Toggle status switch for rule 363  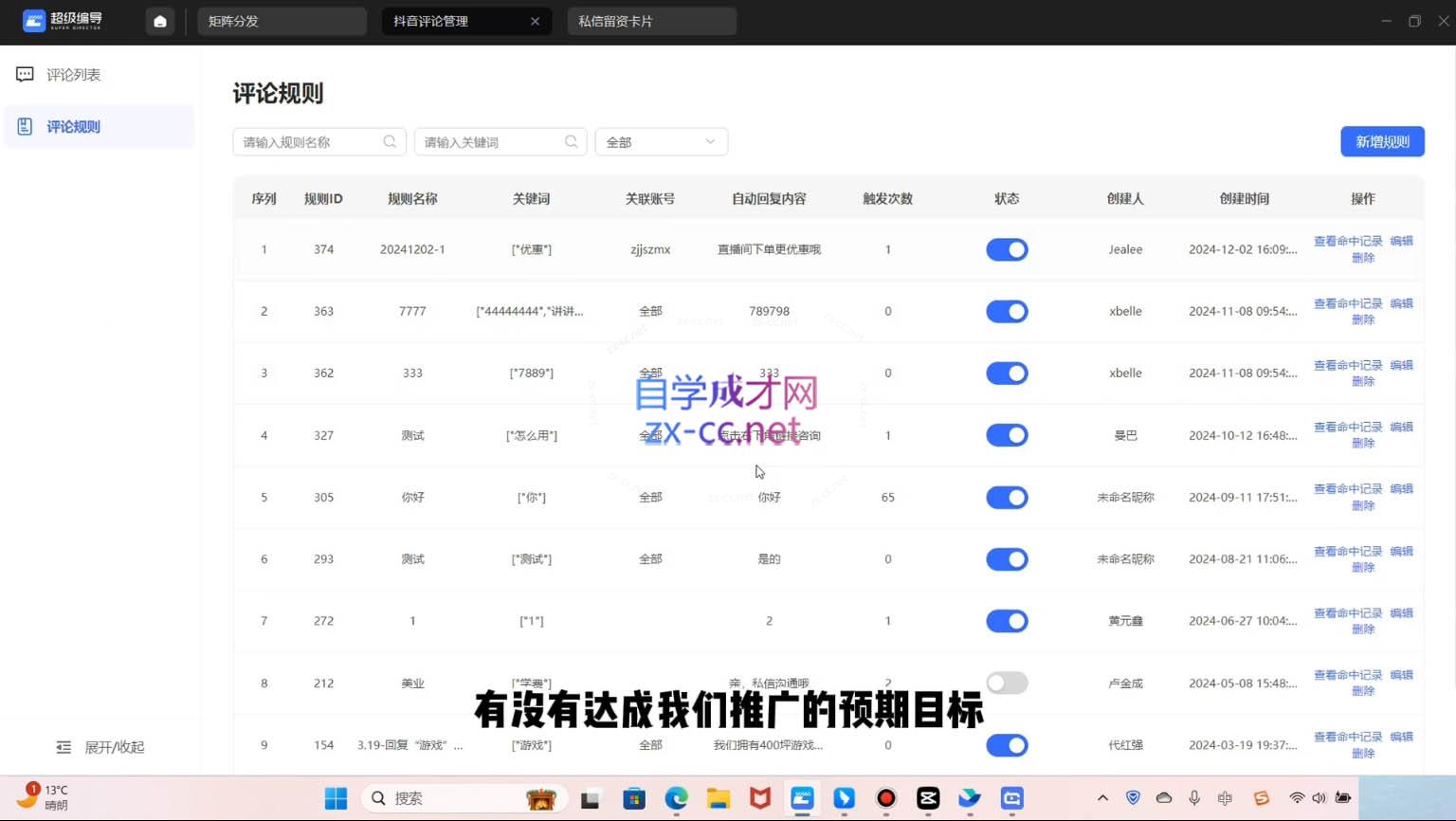tap(1007, 311)
